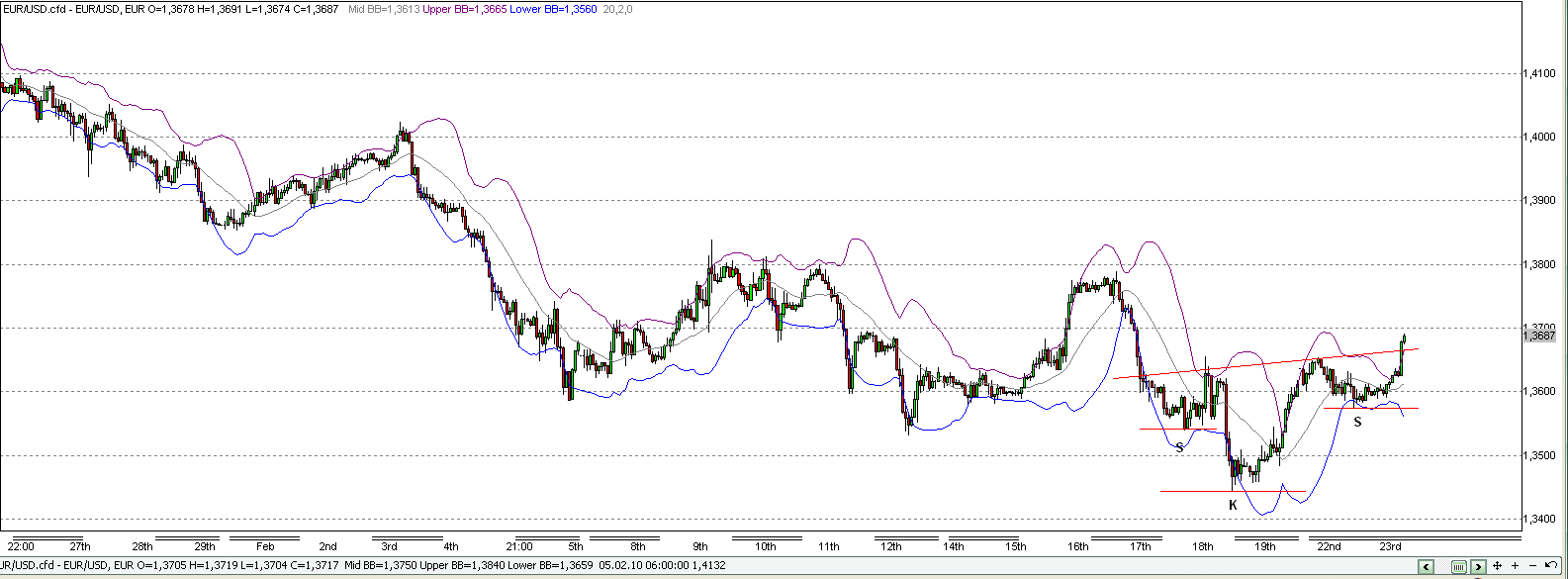Click the 1,3800 price axis label
The height and width of the screenshot is (579, 1568).
click(1539, 264)
